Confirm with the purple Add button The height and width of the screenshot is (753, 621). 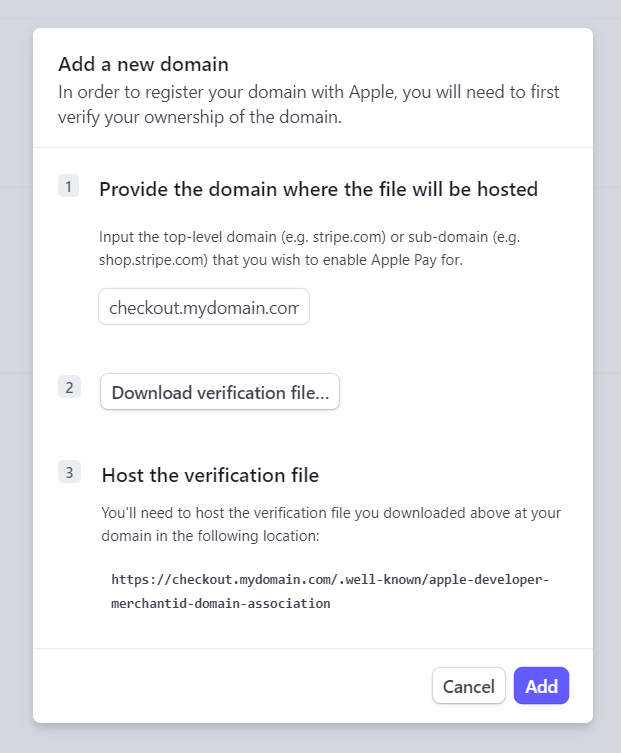[x=541, y=686]
